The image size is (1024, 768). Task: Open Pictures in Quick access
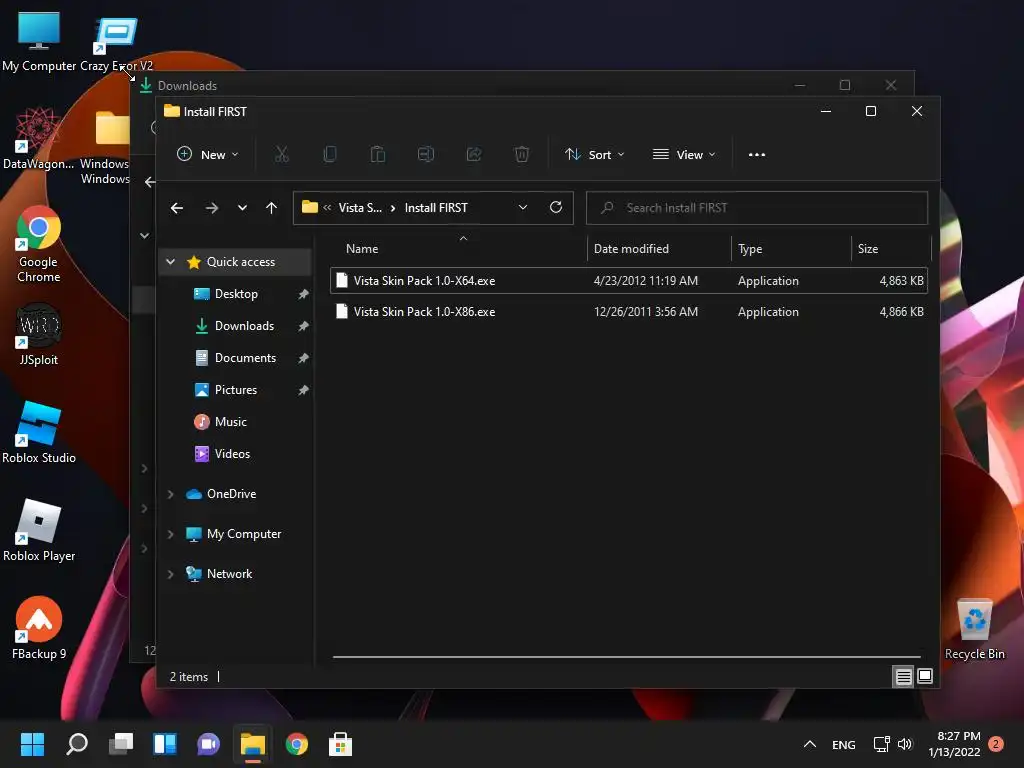(x=235, y=390)
